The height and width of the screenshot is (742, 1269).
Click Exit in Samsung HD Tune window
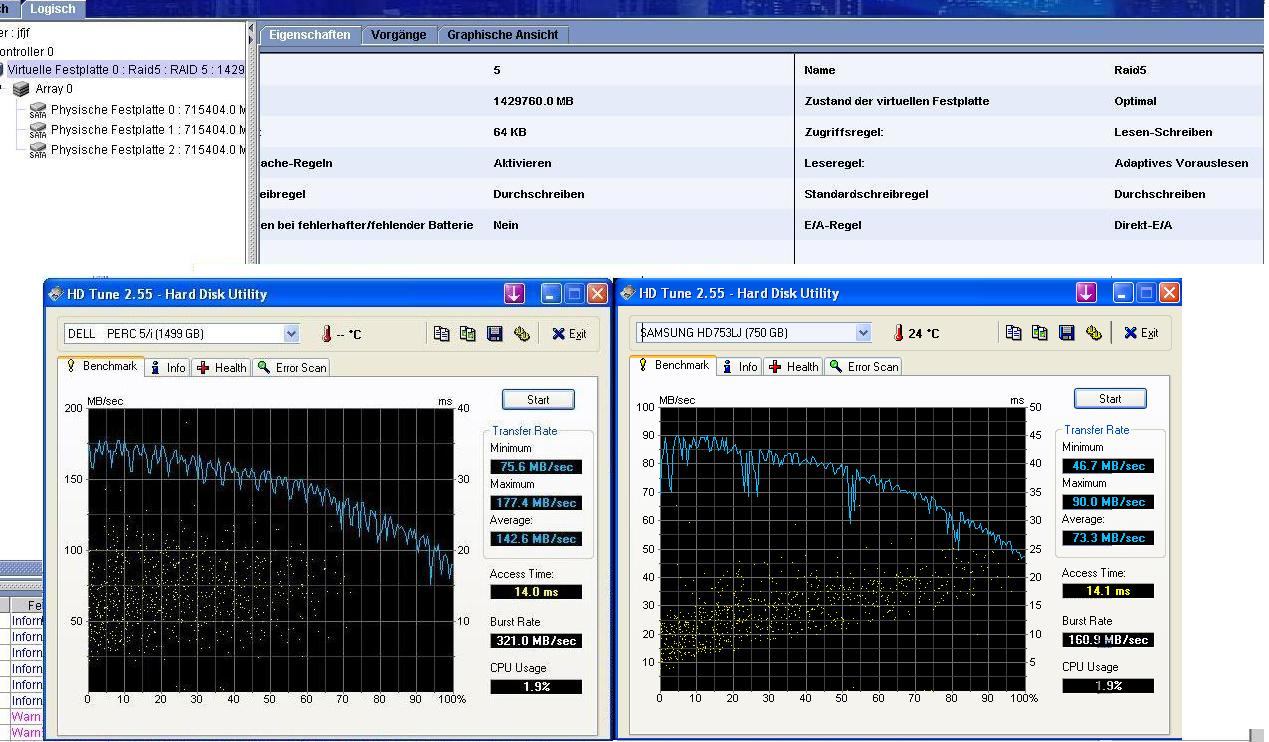point(1141,333)
